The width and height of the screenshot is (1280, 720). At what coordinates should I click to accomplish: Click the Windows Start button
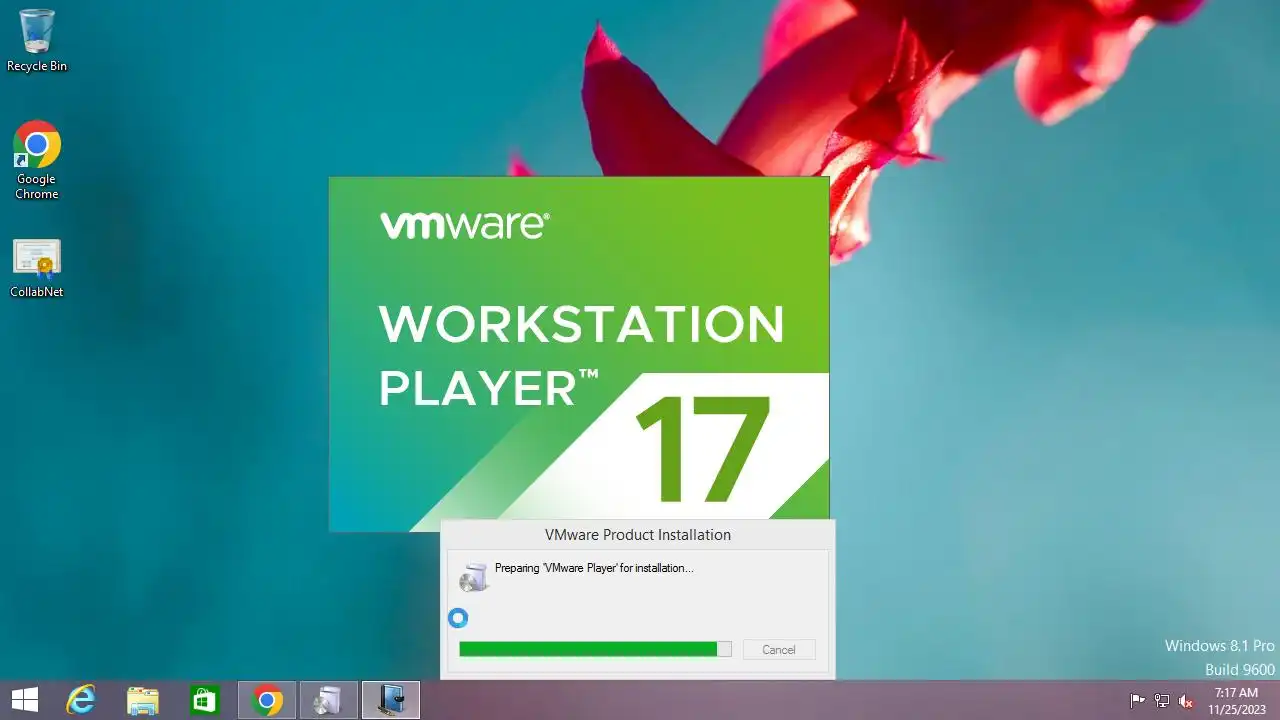(x=25, y=700)
